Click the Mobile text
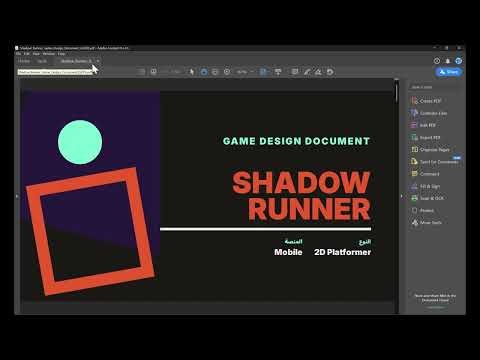 point(288,252)
